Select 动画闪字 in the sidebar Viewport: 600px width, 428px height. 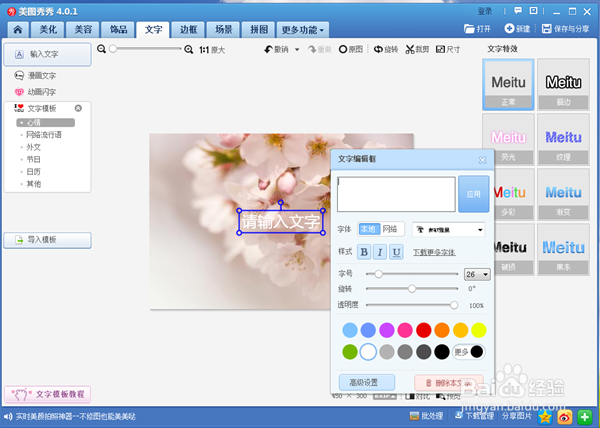point(35,92)
